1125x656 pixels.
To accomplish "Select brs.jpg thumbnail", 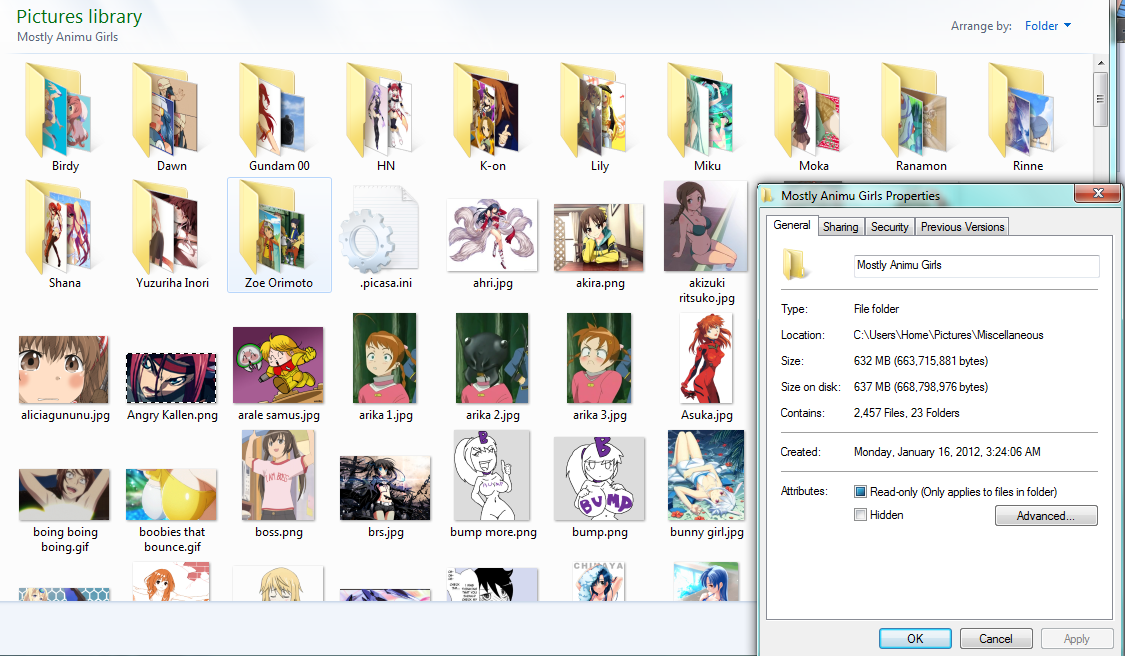I will point(385,487).
